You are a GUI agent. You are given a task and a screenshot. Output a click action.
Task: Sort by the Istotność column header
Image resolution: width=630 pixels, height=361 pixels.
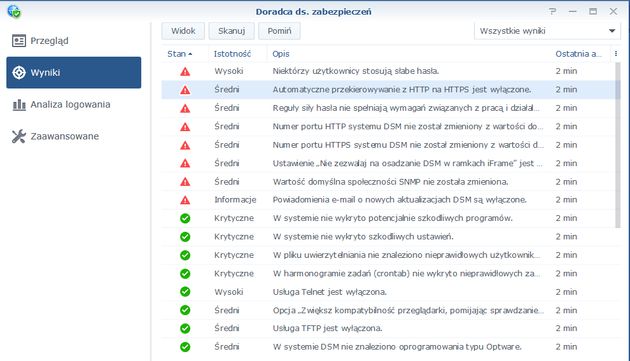(x=232, y=54)
